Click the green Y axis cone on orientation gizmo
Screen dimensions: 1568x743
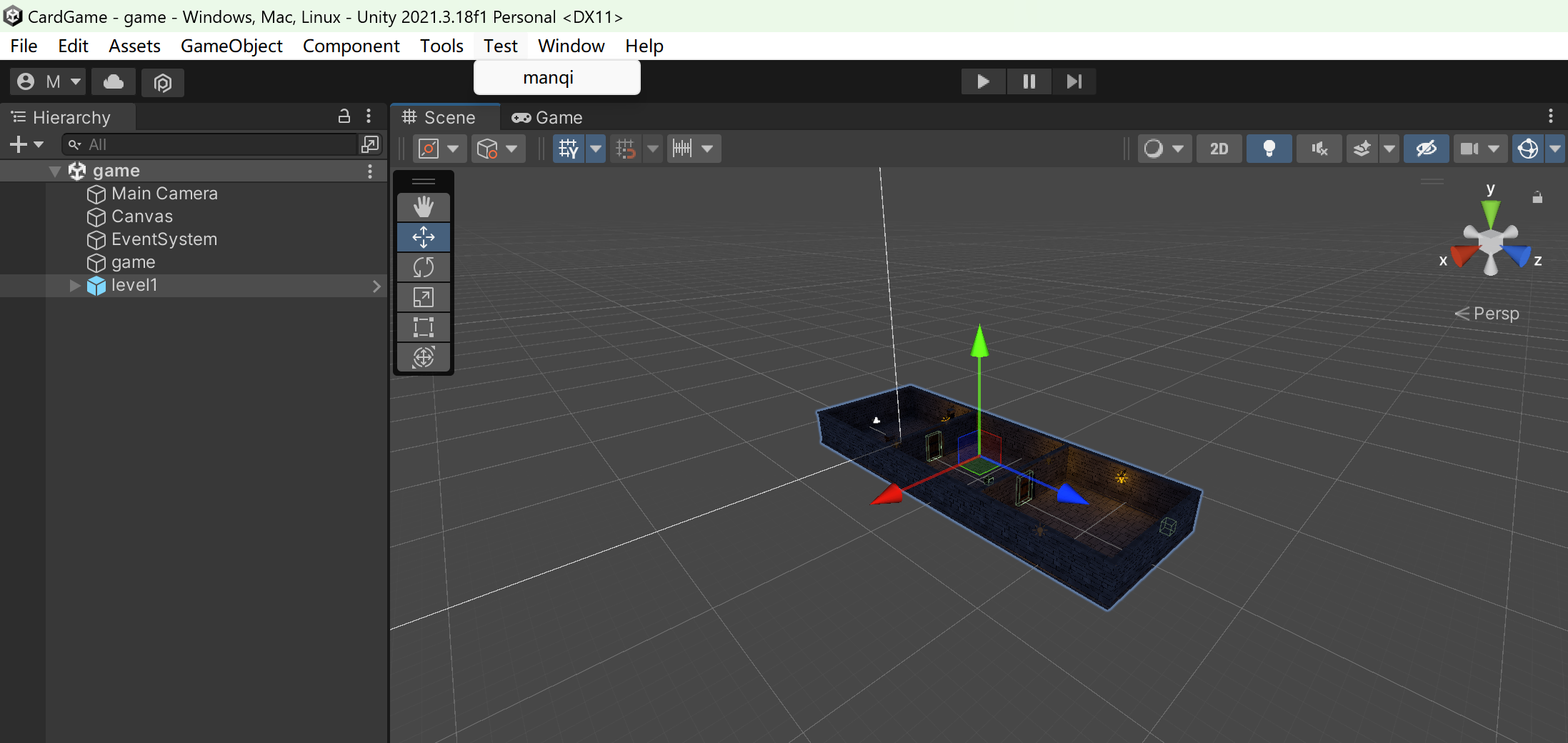(x=1490, y=212)
